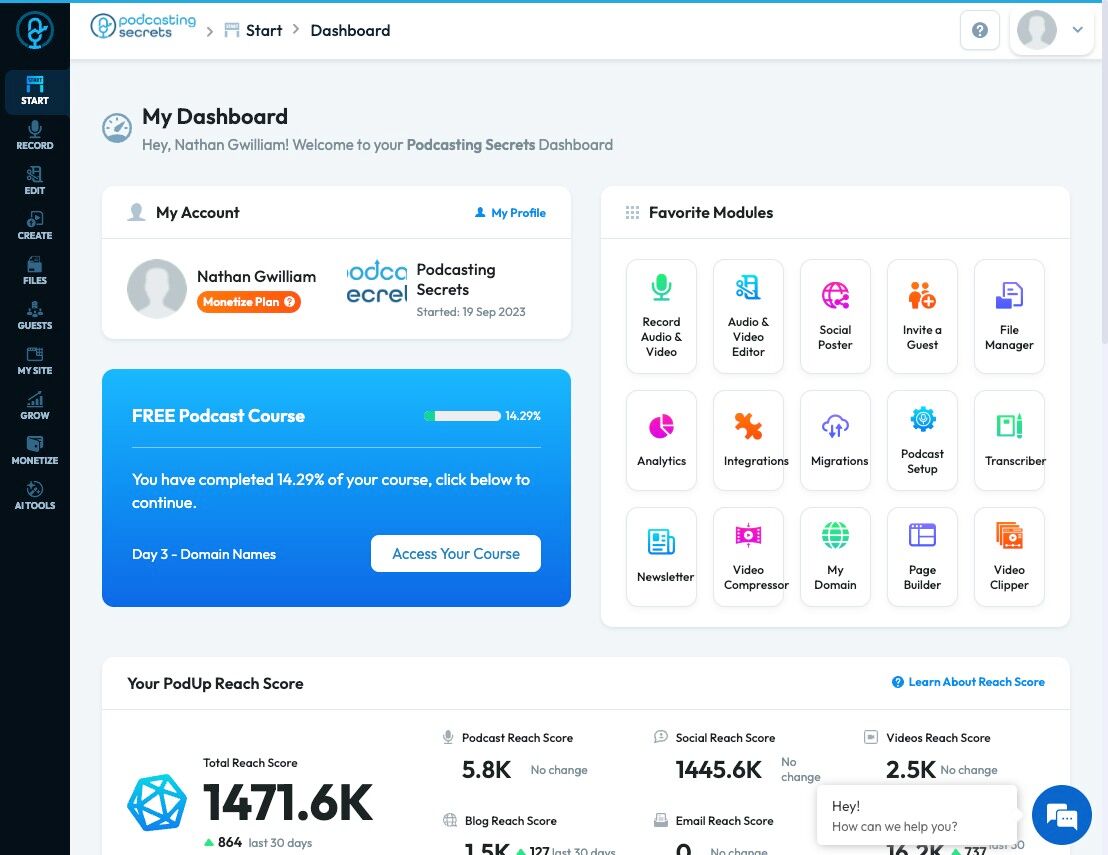Image resolution: width=1108 pixels, height=855 pixels.
Task: Click the Total Reach Score polyhedron icon
Action: click(x=158, y=803)
